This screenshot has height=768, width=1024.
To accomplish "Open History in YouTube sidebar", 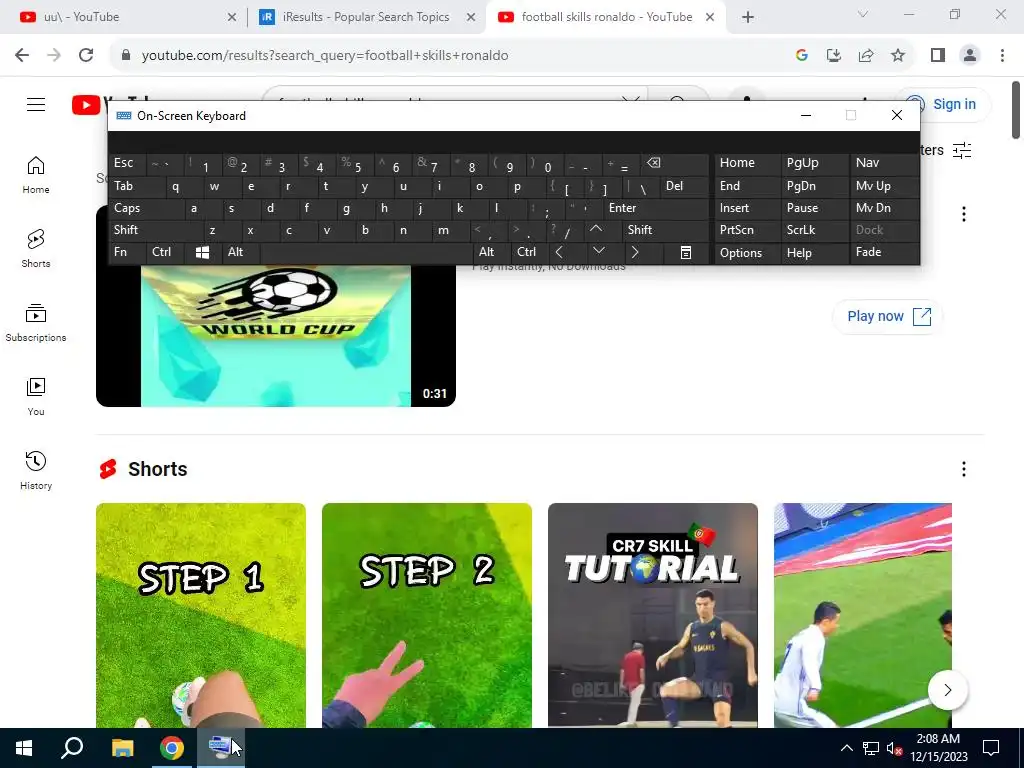I will [36, 471].
